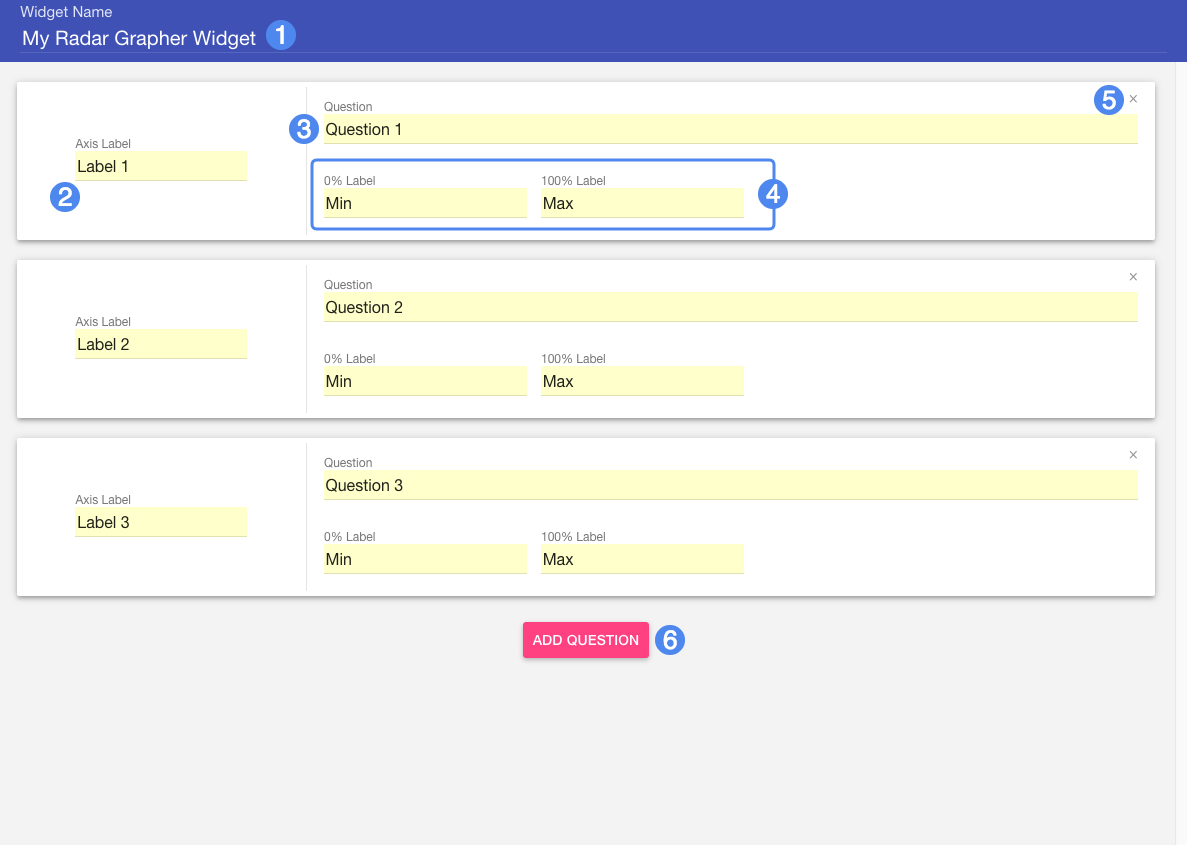Select the 0% Label field of Question 3

click(425, 559)
